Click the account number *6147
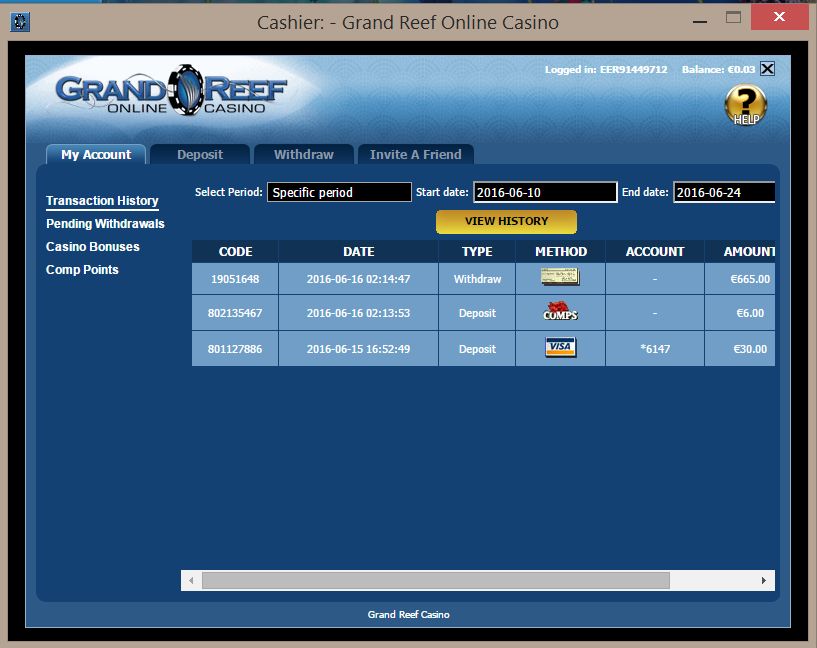Screen dimensions: 817x648 pos(655,349)
